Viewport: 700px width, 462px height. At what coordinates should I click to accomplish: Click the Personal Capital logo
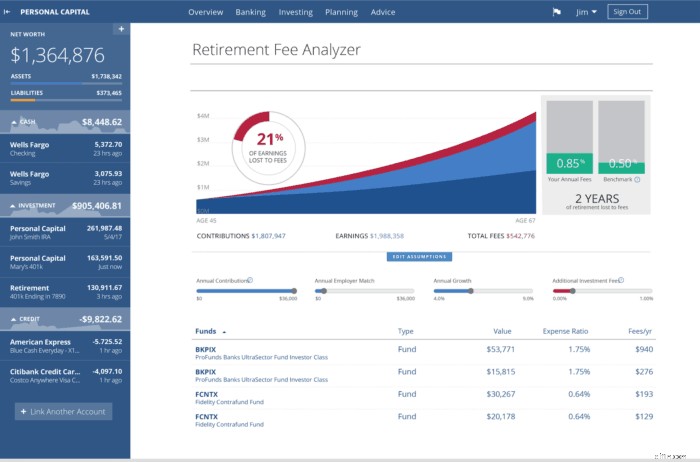(x=55, y=12)
